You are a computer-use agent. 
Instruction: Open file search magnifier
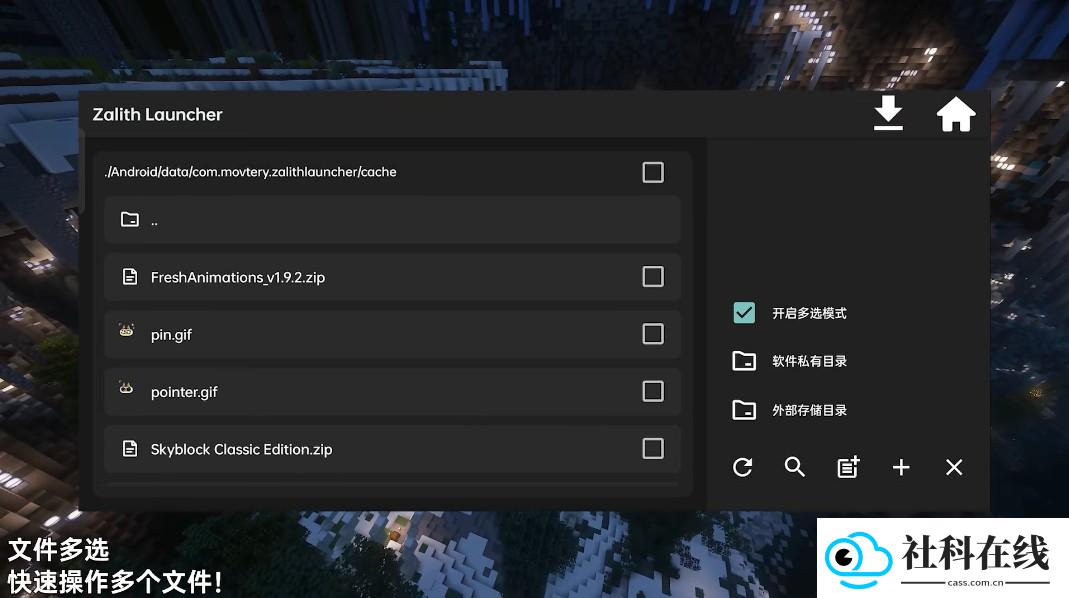(795, 467)
